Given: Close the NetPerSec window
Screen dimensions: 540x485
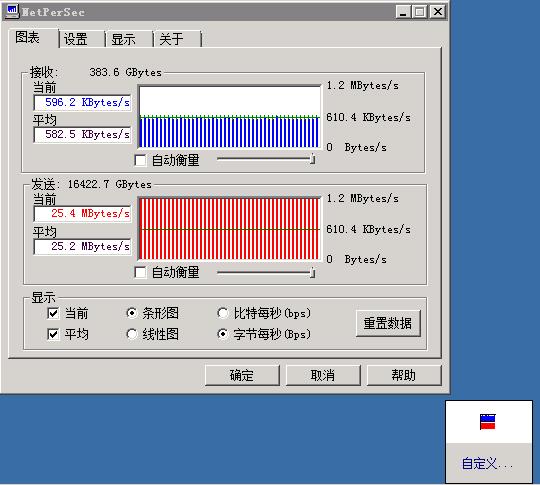Looking at the screenshot, I should point(438,12).
